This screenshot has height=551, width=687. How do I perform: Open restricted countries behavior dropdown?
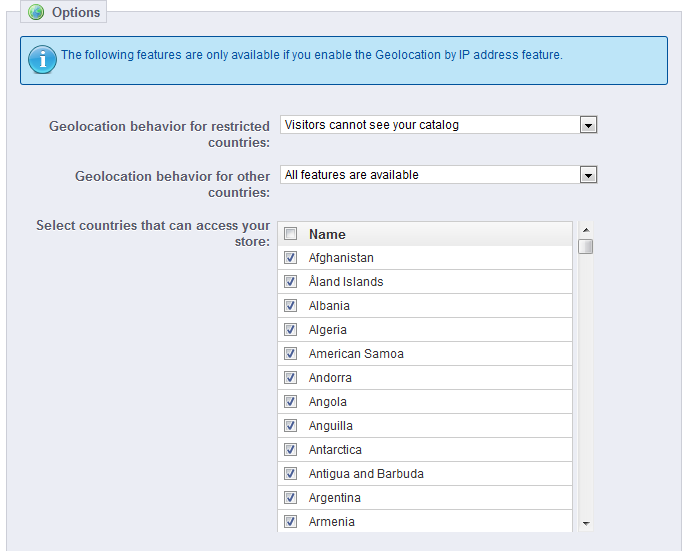pyautogui.click(x=438, y=125)
